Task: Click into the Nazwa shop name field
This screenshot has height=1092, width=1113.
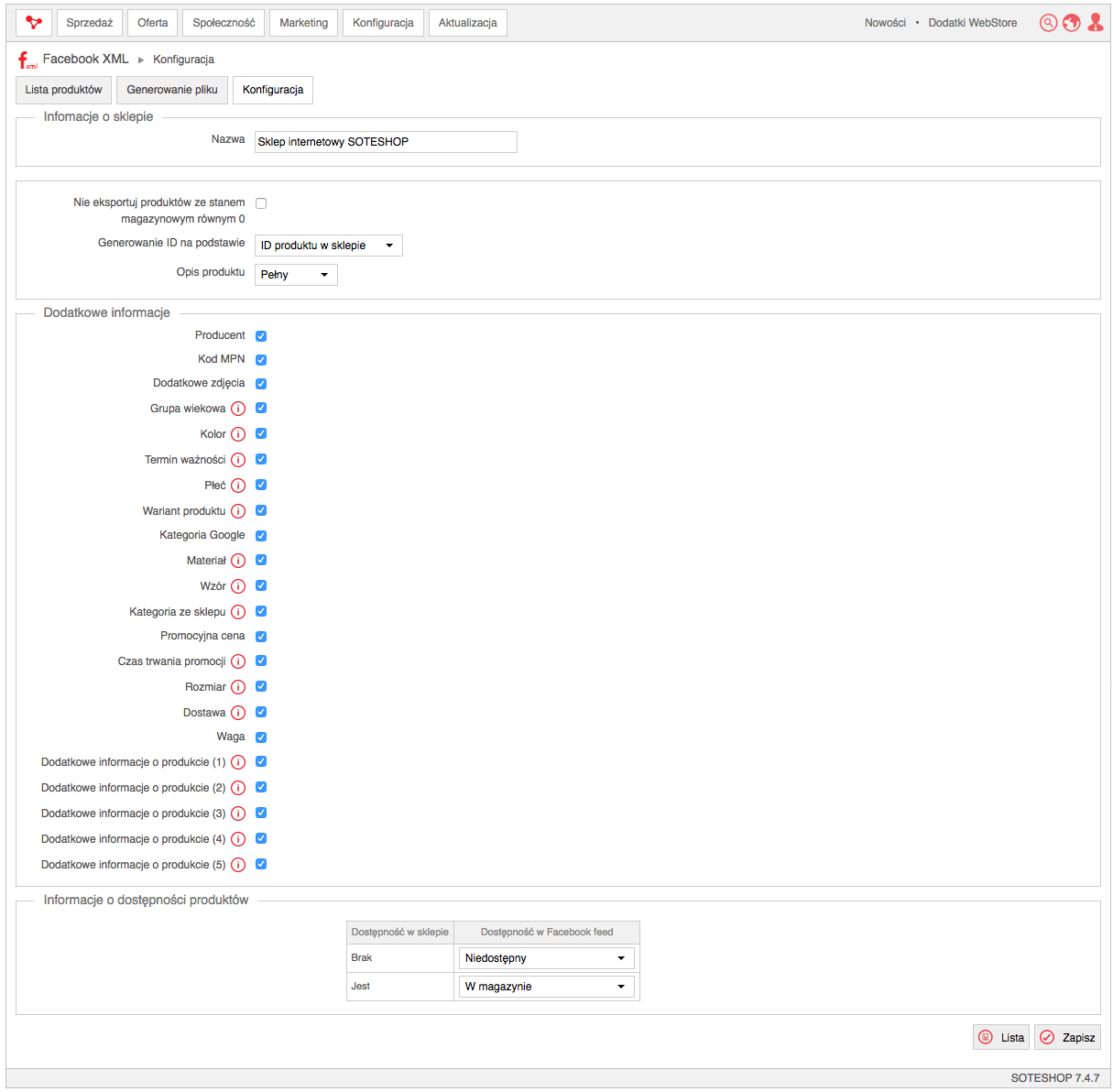Action: point(386,142)
